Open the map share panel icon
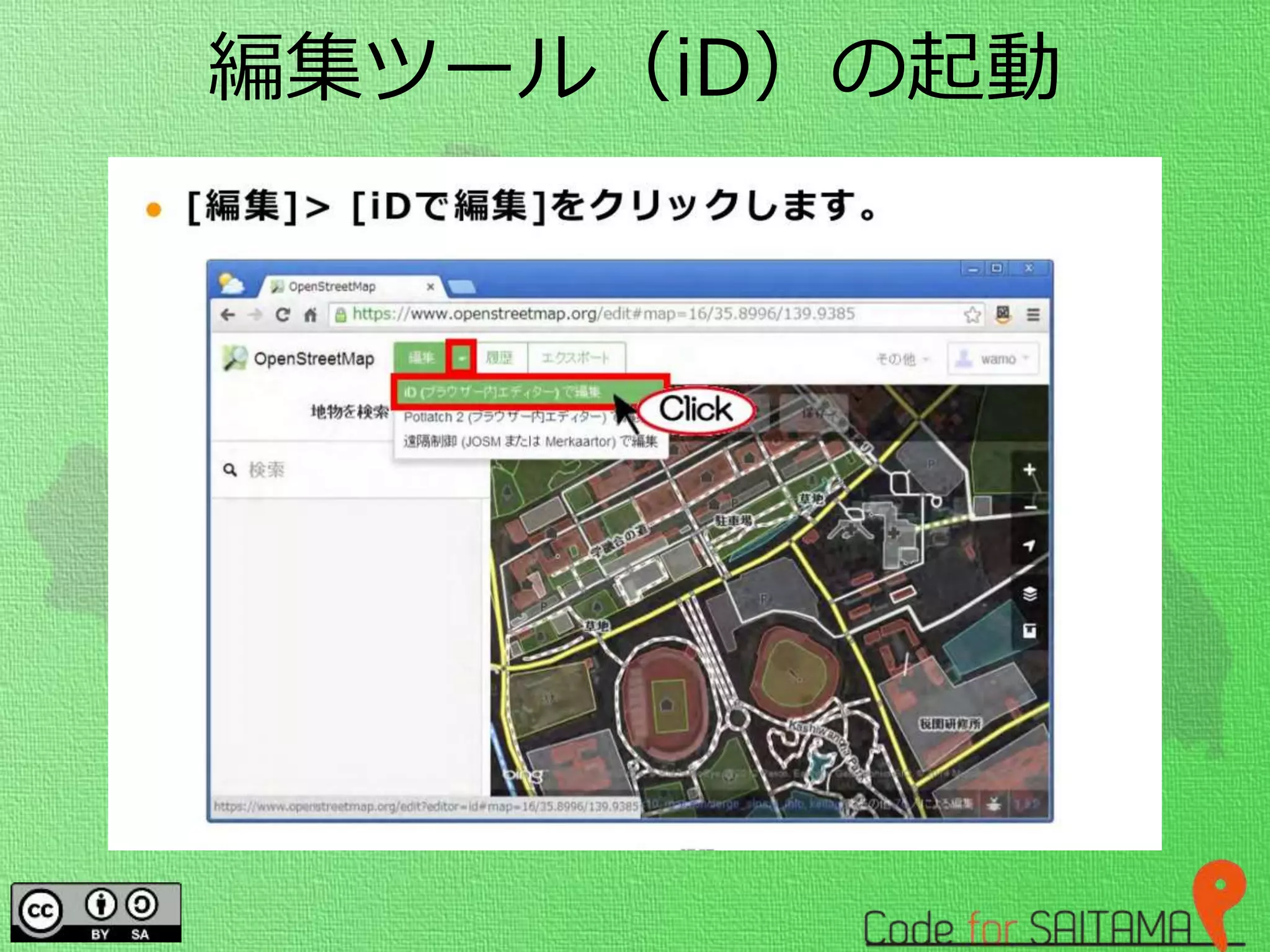Image resolution: width=1270 pixels, height=952 pixels. [x=1029, y=631]
